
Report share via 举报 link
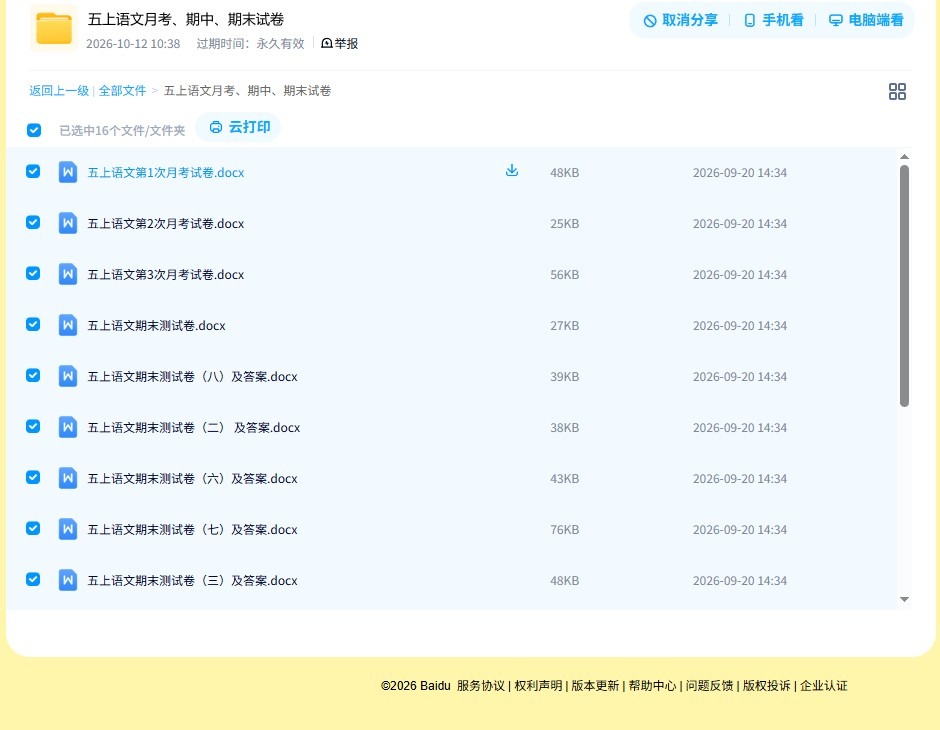click(x=340, y=44)
